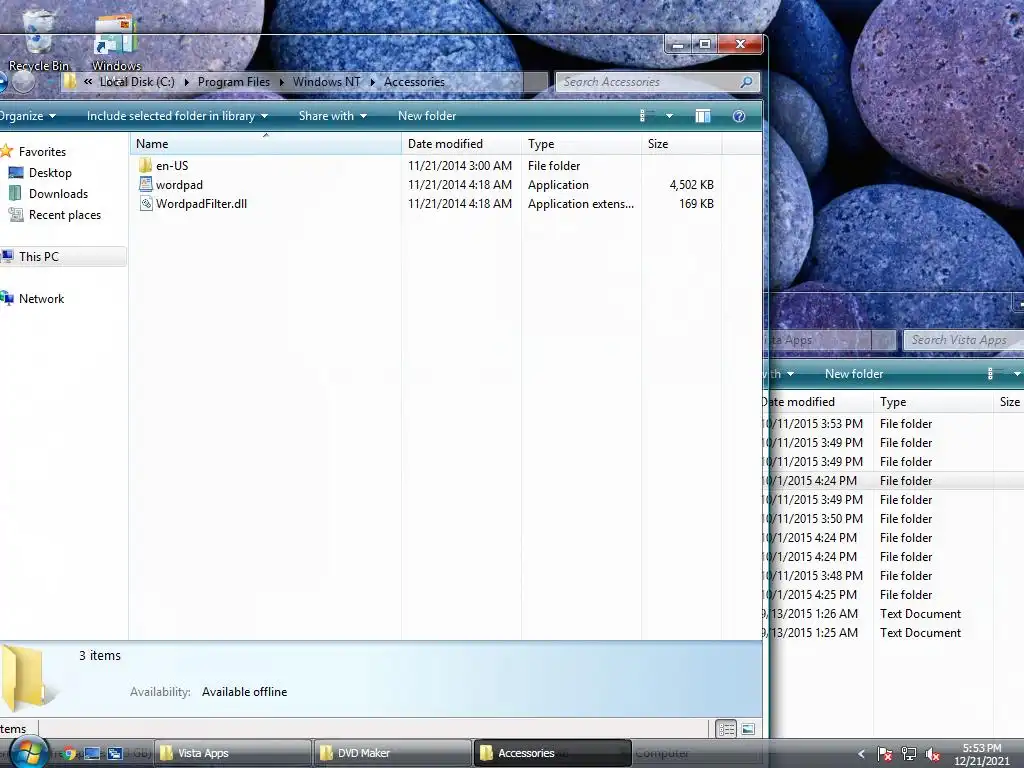This screenshot has width=1024, height=768.
Task: Open DVD Maker taskbar button
Action: tap(392, 753)
